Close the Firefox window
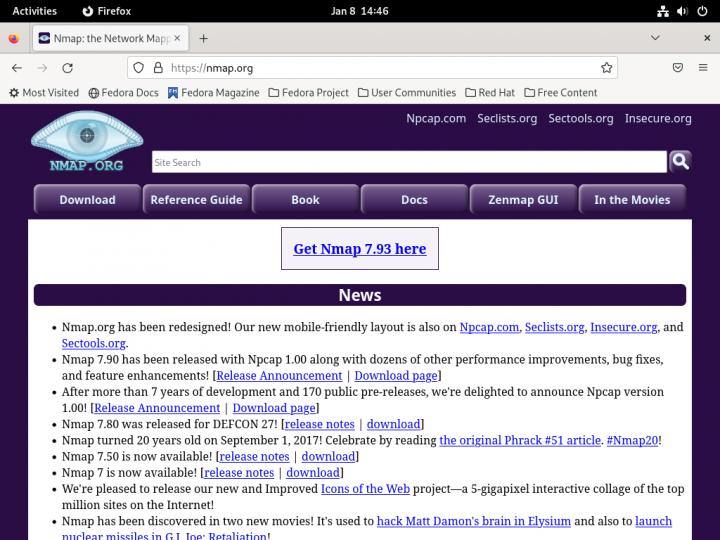720x540 pixels. [x=707, y=38]
